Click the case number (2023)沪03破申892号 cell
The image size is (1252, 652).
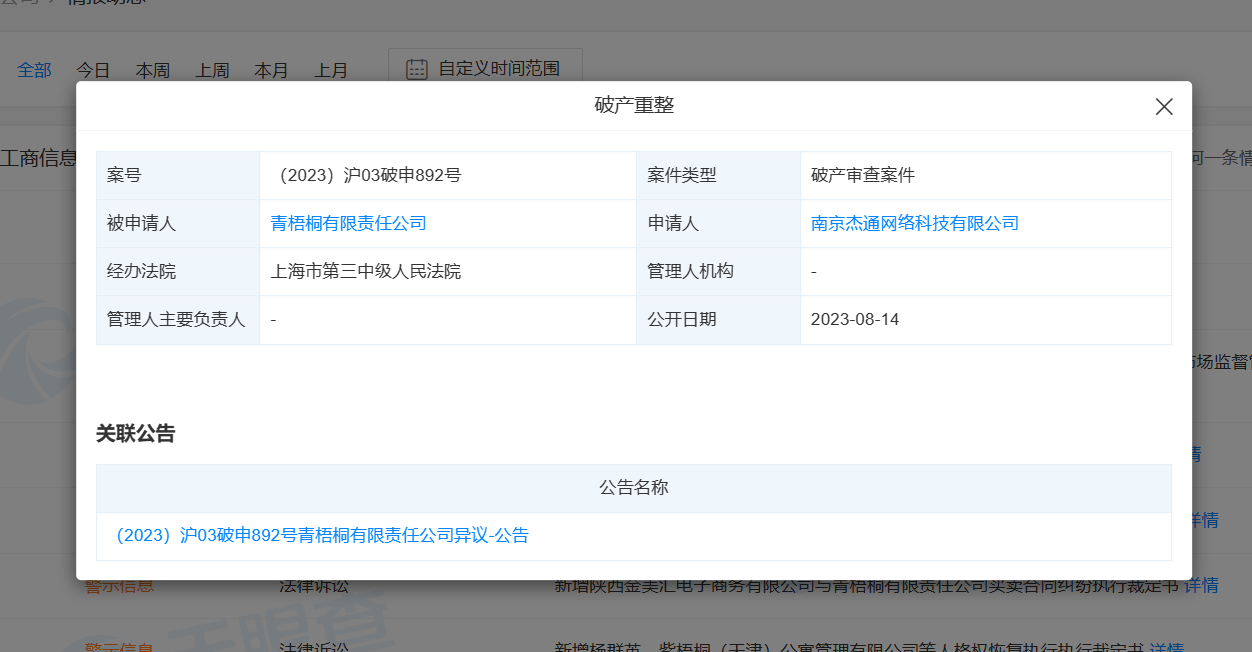tap(352, 175)
